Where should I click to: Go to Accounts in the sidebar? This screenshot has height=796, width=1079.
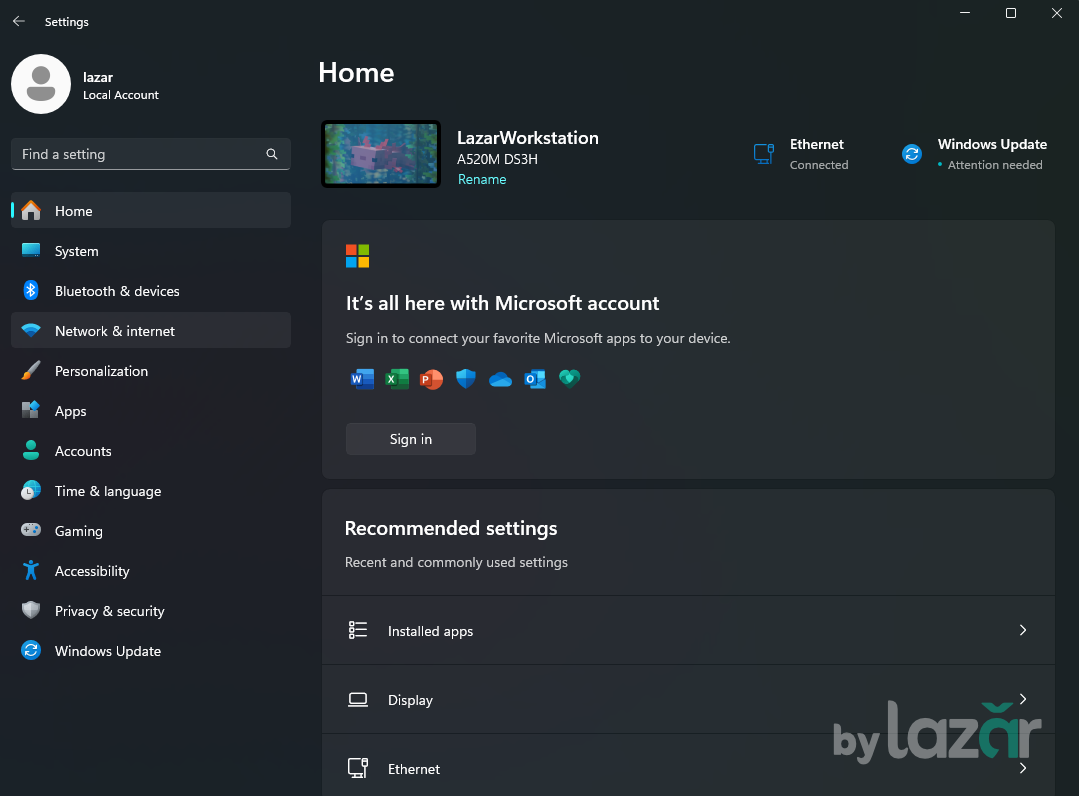tap(83, 451)
